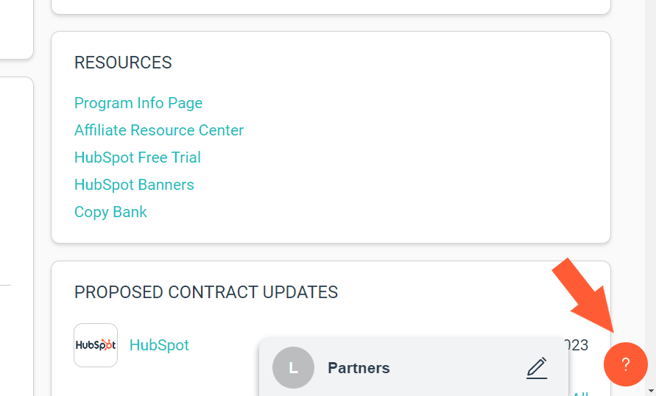Open the Affiliate Resource Center link
Screen dimensions: 656x396
tap(159, 130)
